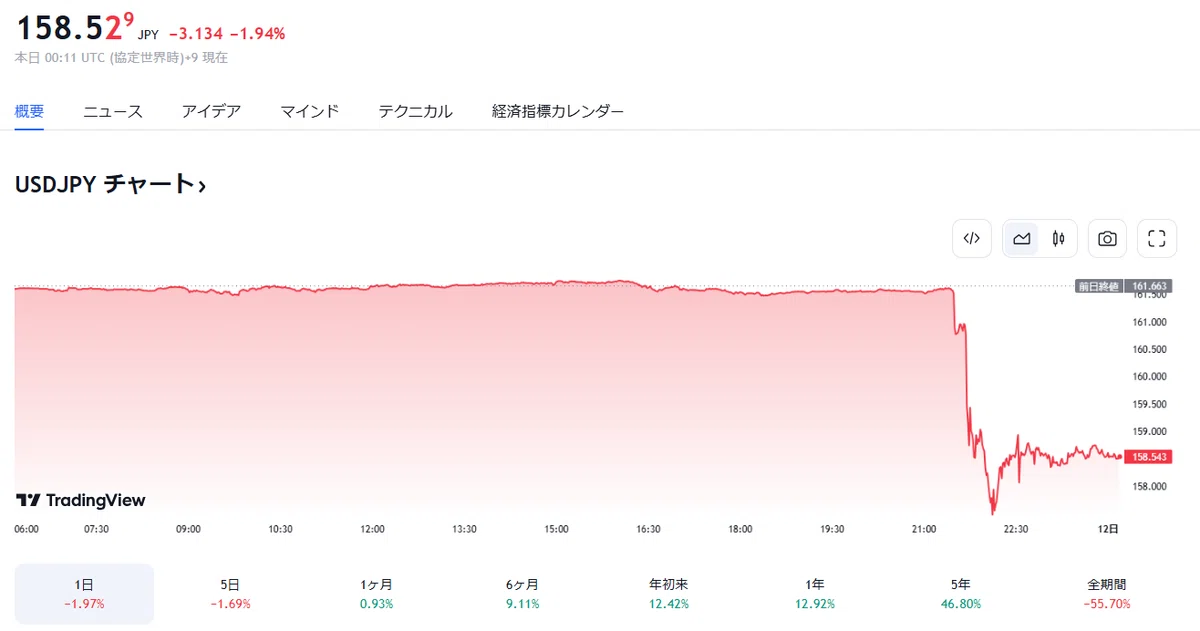Select the 年初来 range

669,594
